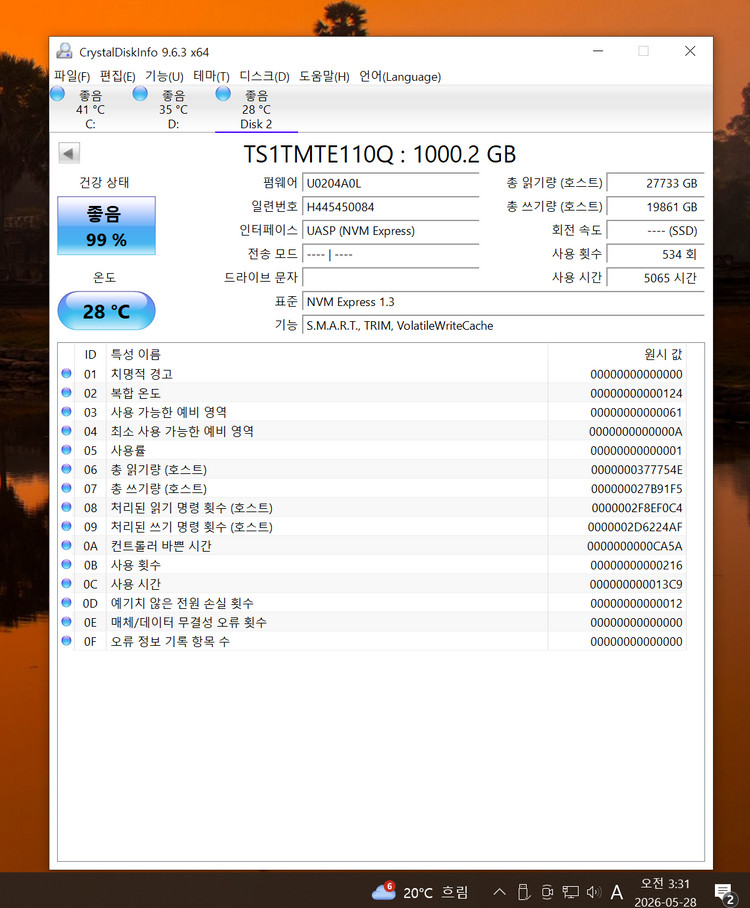
Task: Click raw value 000000027B91F5
Action: (x=636, y=489)
